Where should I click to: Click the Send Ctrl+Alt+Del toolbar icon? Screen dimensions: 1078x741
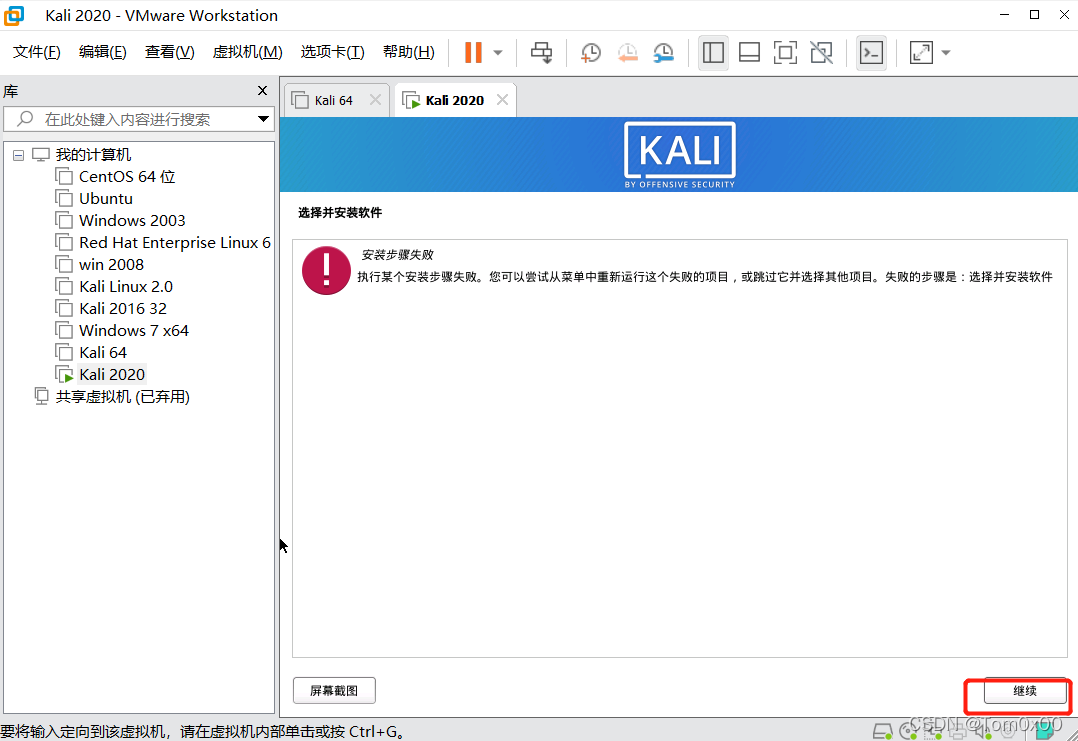click(x=542, y=52)
